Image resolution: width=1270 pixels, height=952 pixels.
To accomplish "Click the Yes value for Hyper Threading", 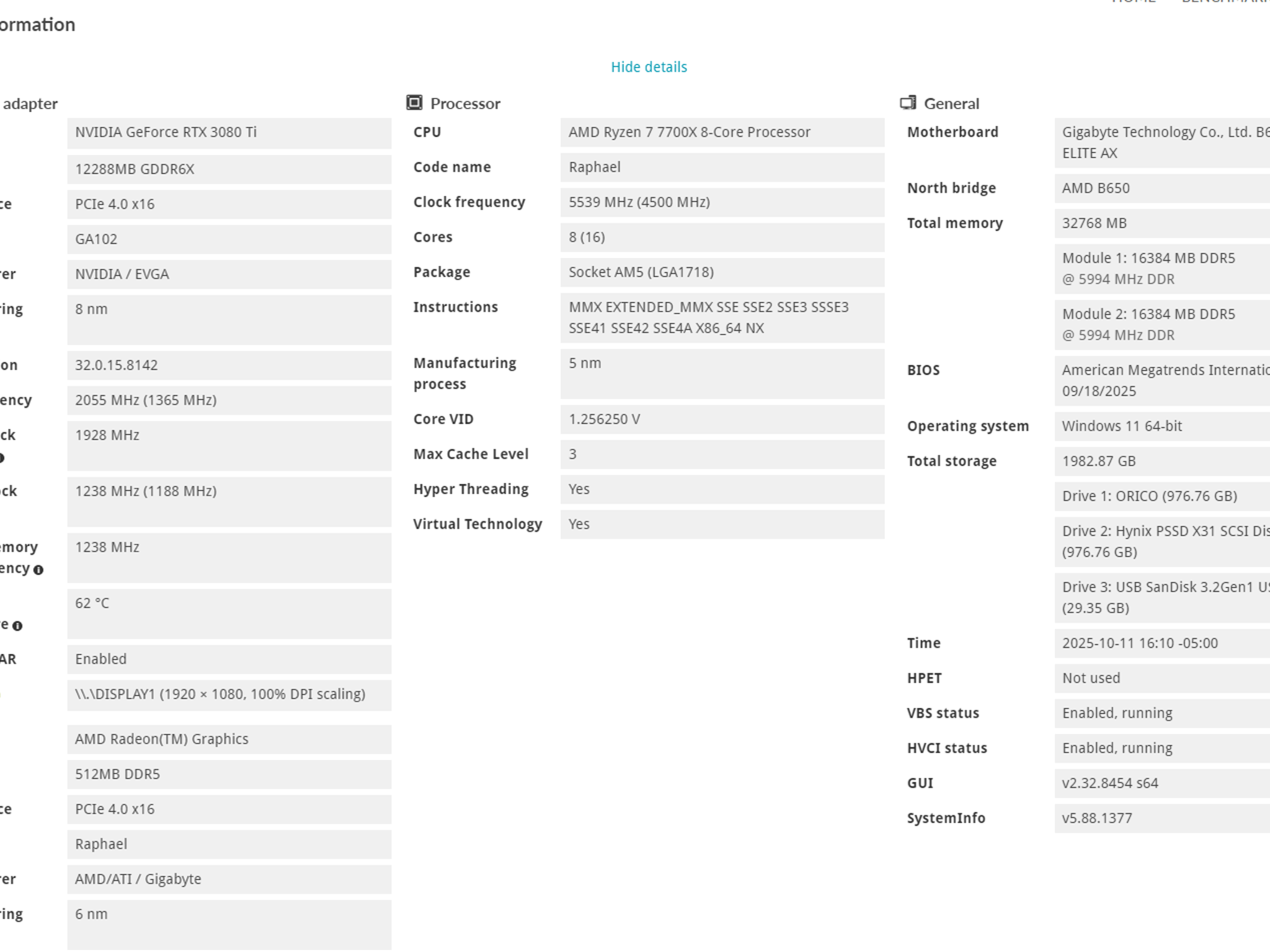I will coord(722,490).
